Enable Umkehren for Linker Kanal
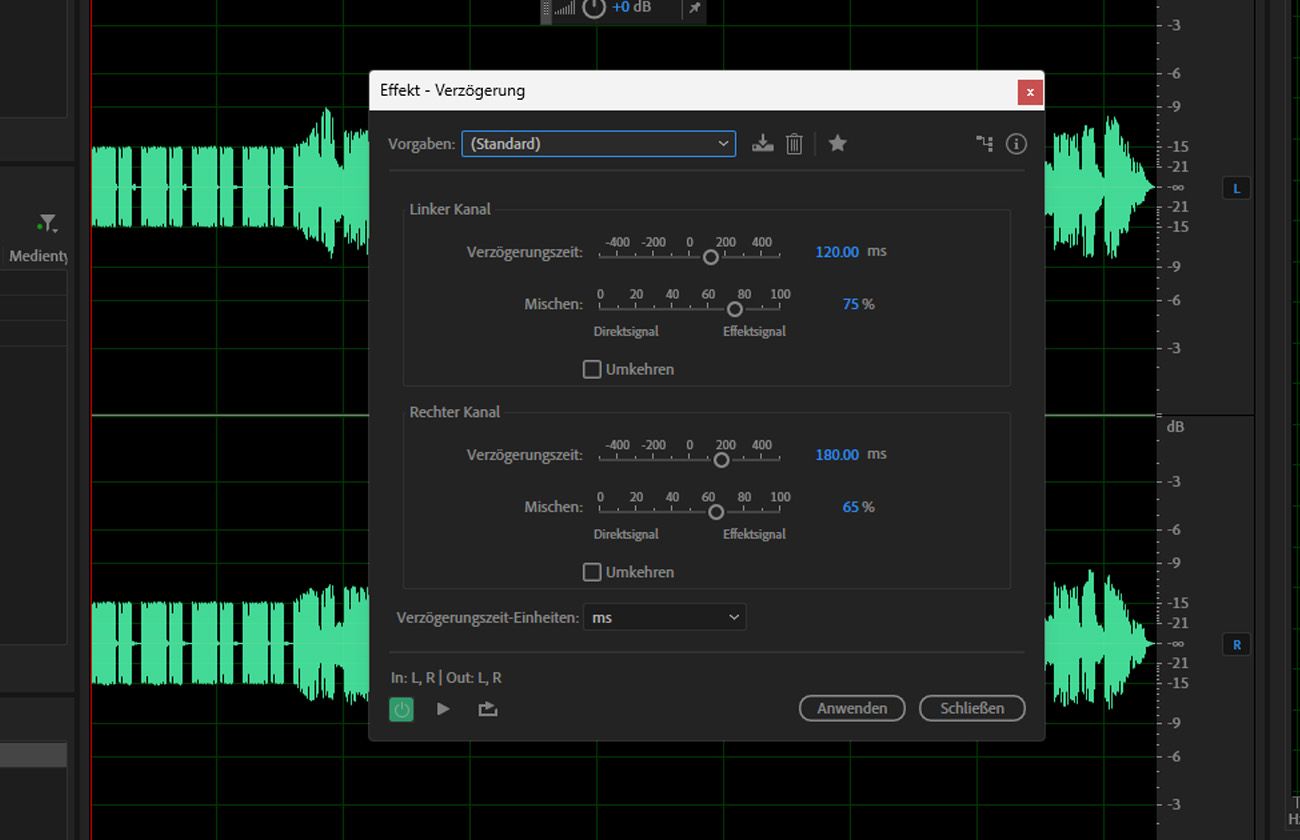The image size is (1300, 840). pos(592,370)
